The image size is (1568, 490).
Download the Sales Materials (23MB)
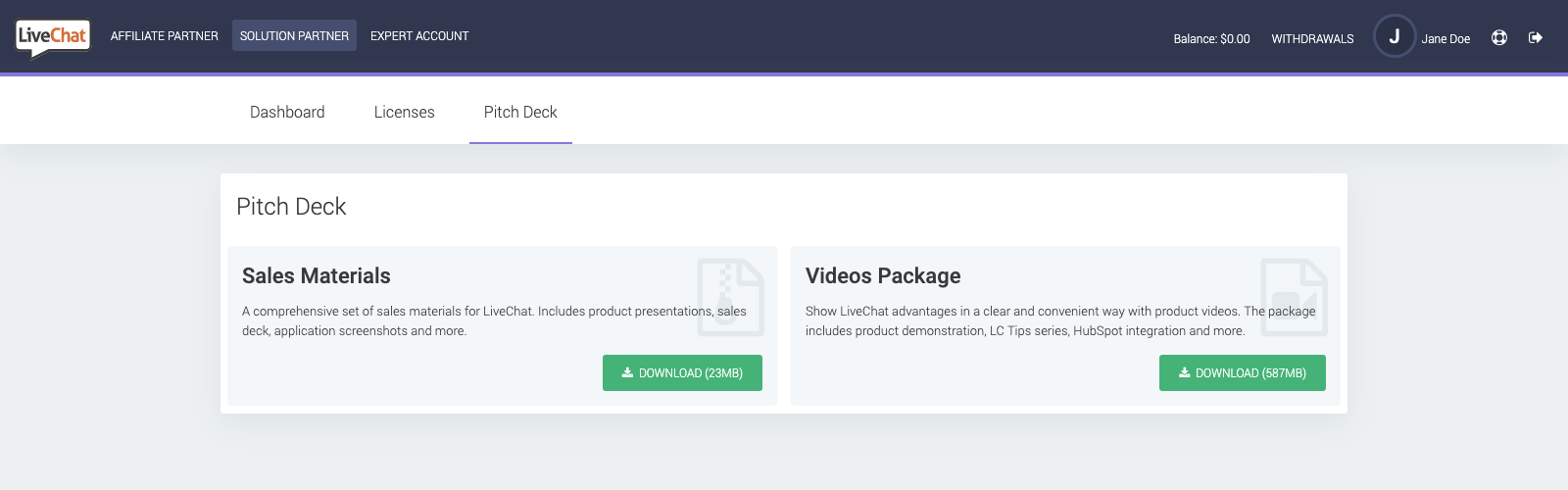tap(682, 372)
